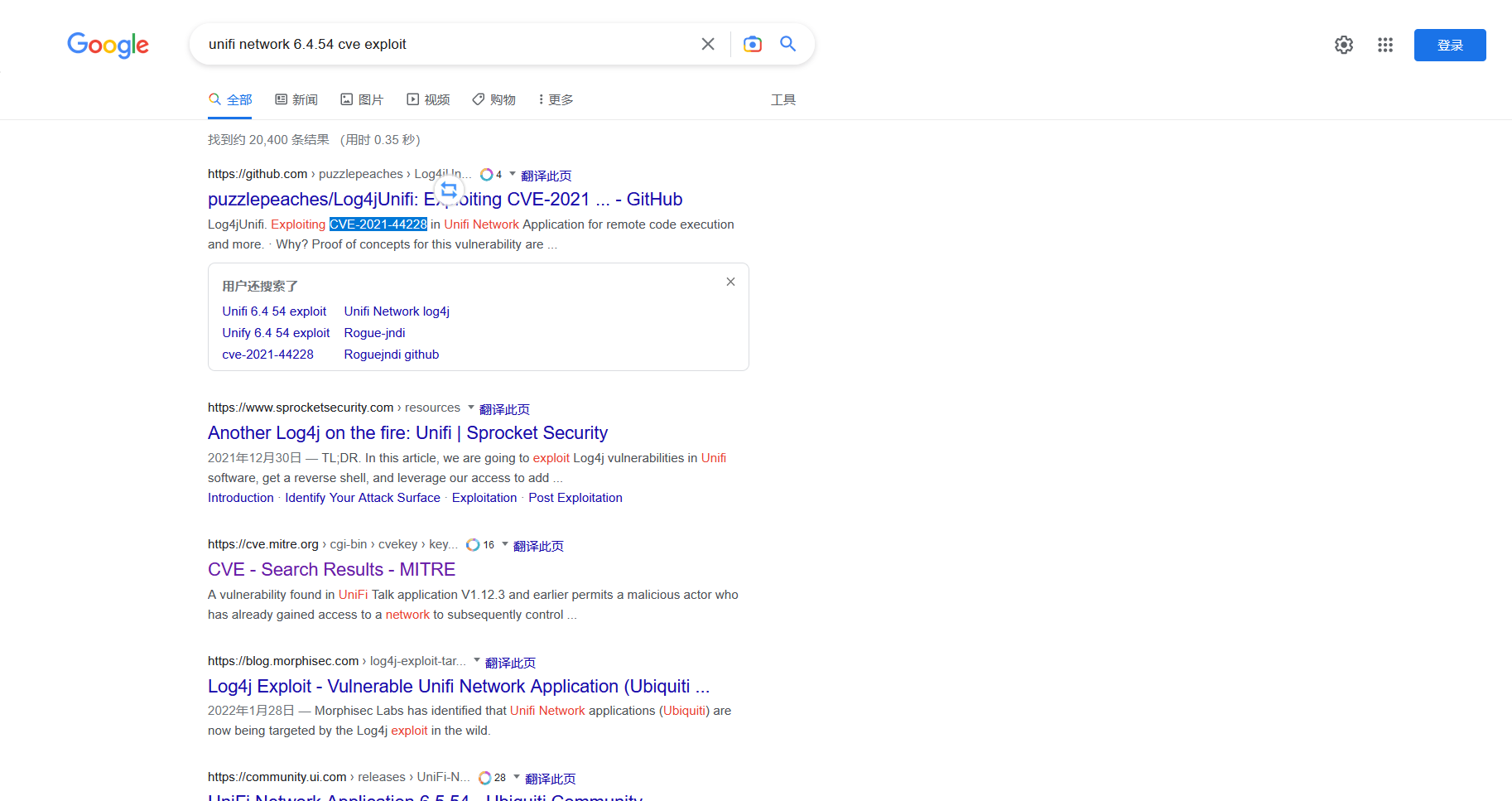Click the circular badge icon beside cve.mitre.org result
This screenshot has height=801, width=1512.
click(x=473, y=545)
